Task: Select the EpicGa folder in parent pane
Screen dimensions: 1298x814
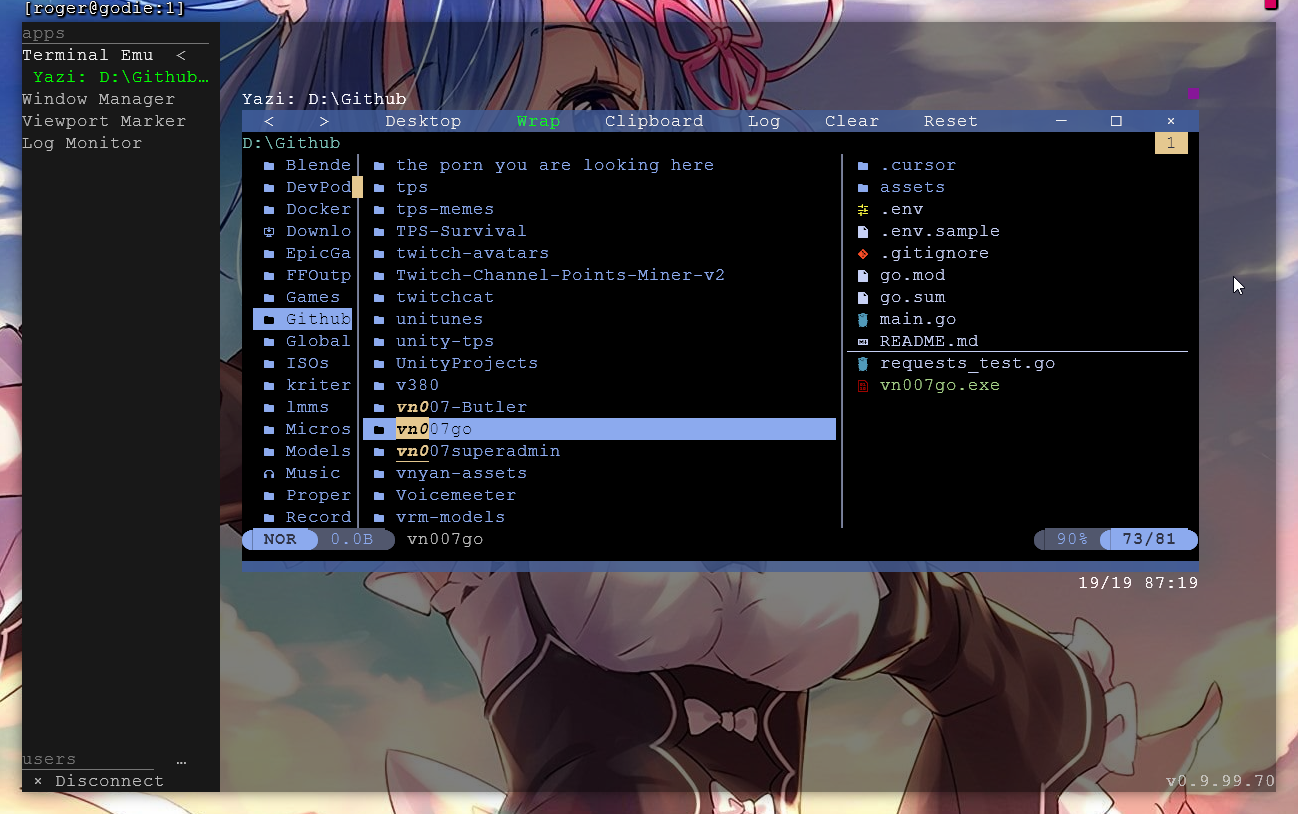Action: click(318, 253)
